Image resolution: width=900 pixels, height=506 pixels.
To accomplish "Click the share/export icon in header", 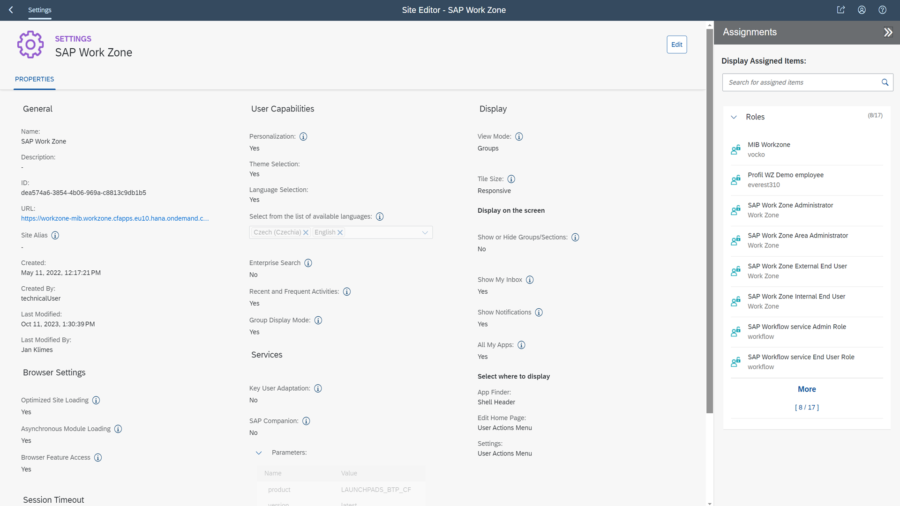I will (841, 10).
